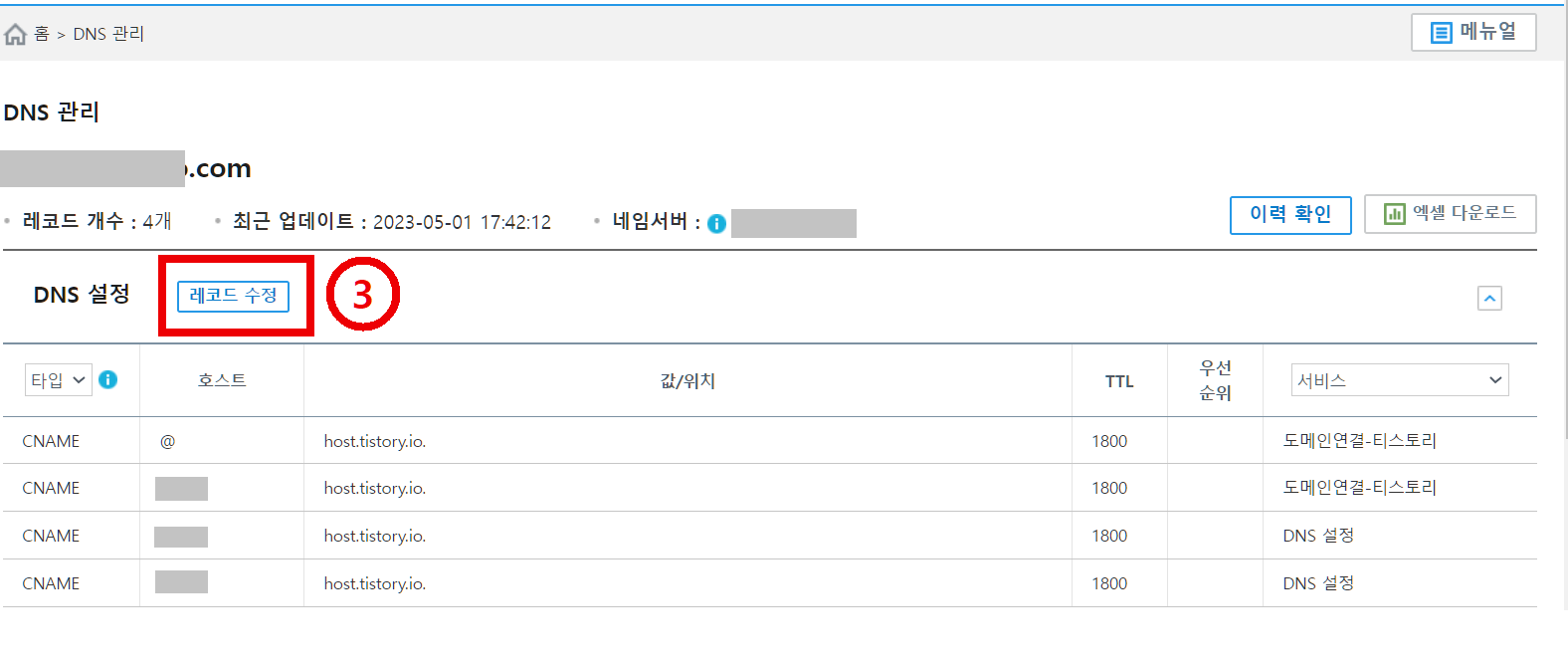Click the 이력 확인 button

coord(1289,214)
